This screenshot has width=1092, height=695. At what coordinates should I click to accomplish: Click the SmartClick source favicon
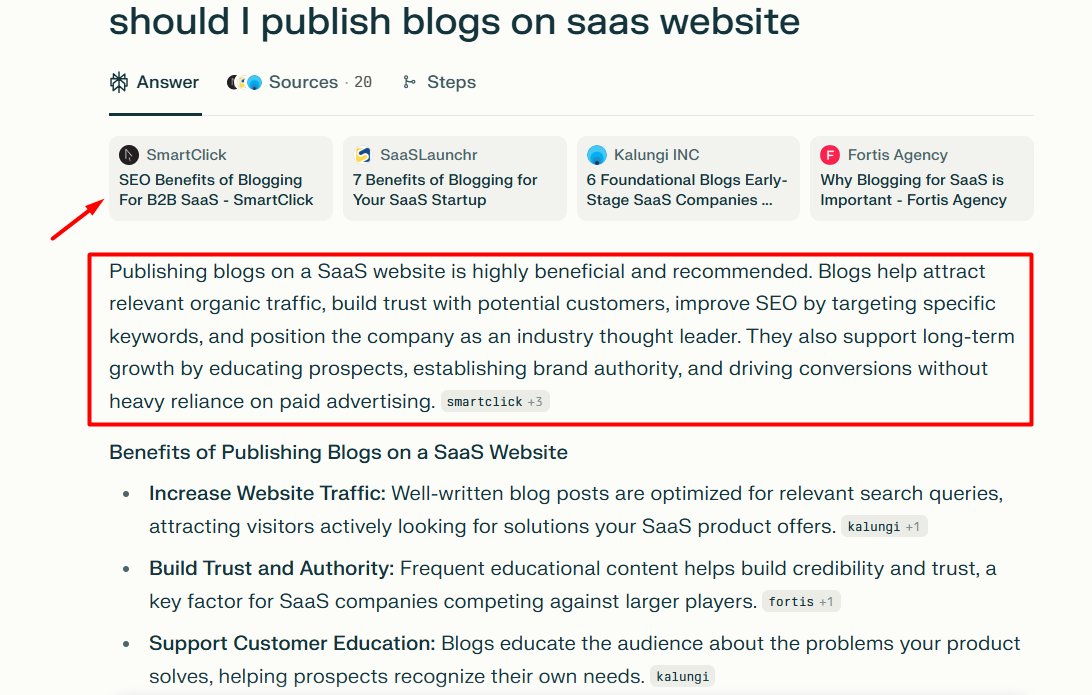click(x=128, y=155)
